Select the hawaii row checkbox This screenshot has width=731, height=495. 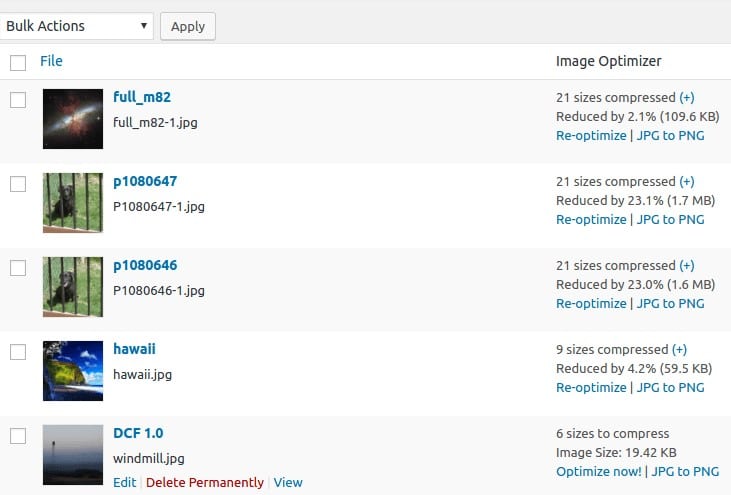18,351
